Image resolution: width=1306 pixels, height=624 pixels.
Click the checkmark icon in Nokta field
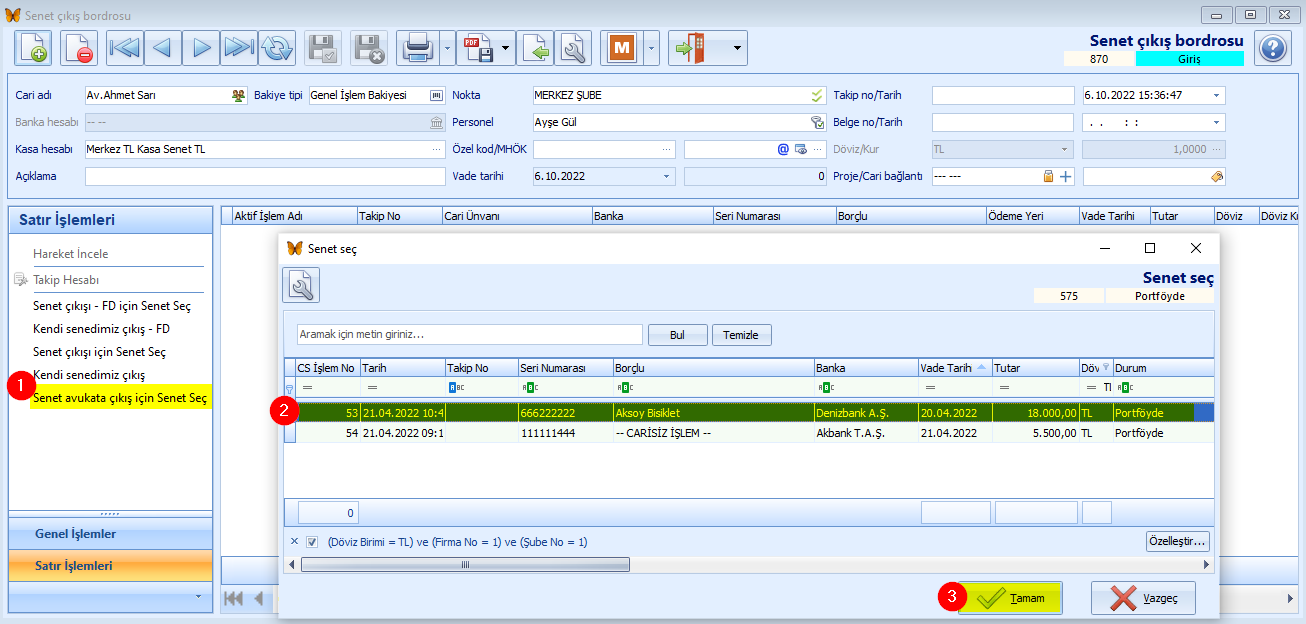tap(816, 95)
